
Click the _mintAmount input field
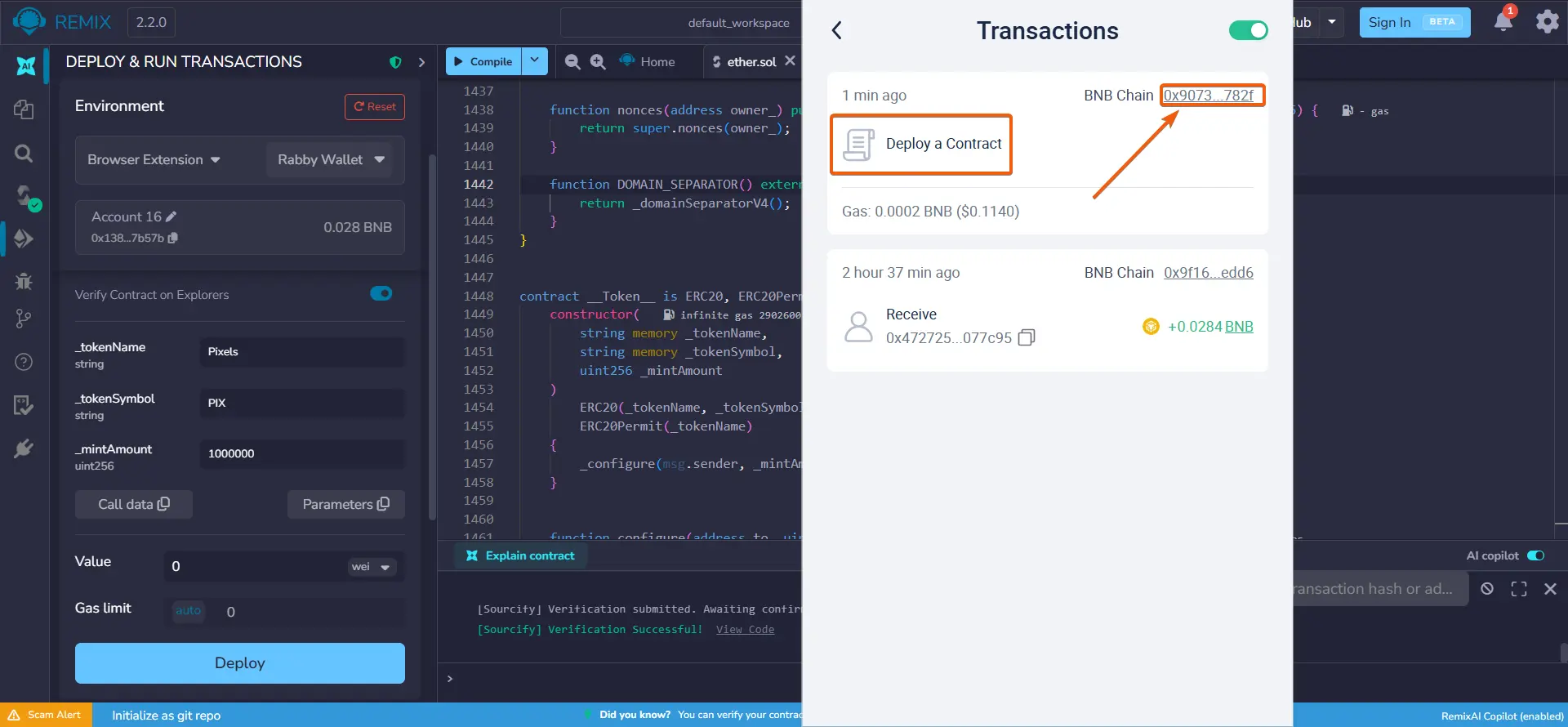click(302, 454)
